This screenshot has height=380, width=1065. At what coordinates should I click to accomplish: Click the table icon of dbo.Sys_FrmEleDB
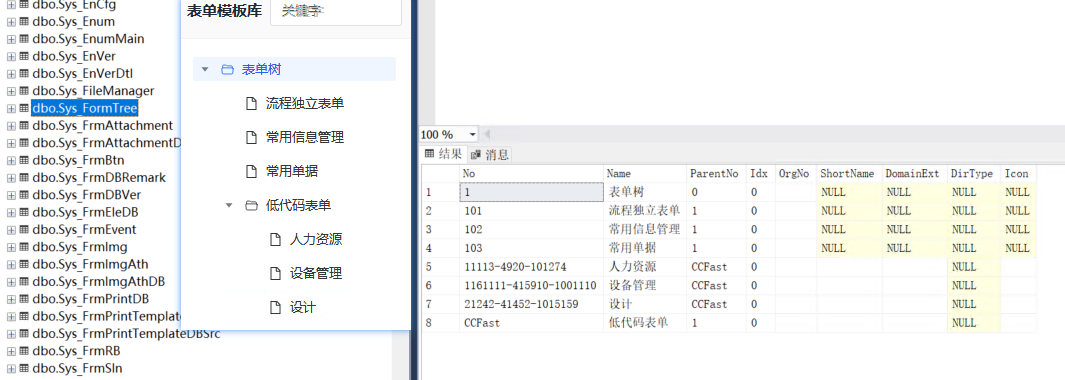click(24, 213)
